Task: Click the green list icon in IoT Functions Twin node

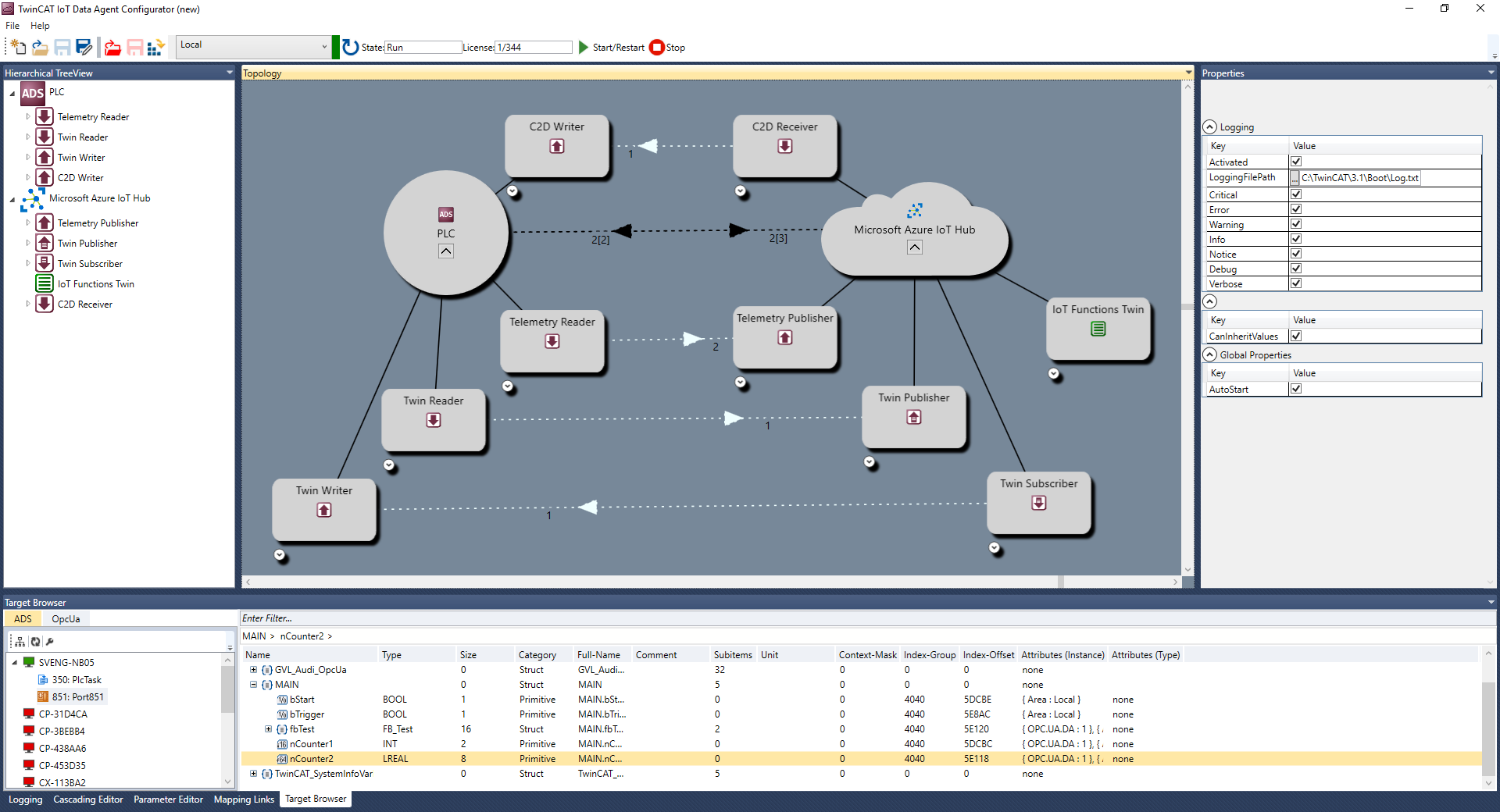Action: click(x=1098, y=329)
